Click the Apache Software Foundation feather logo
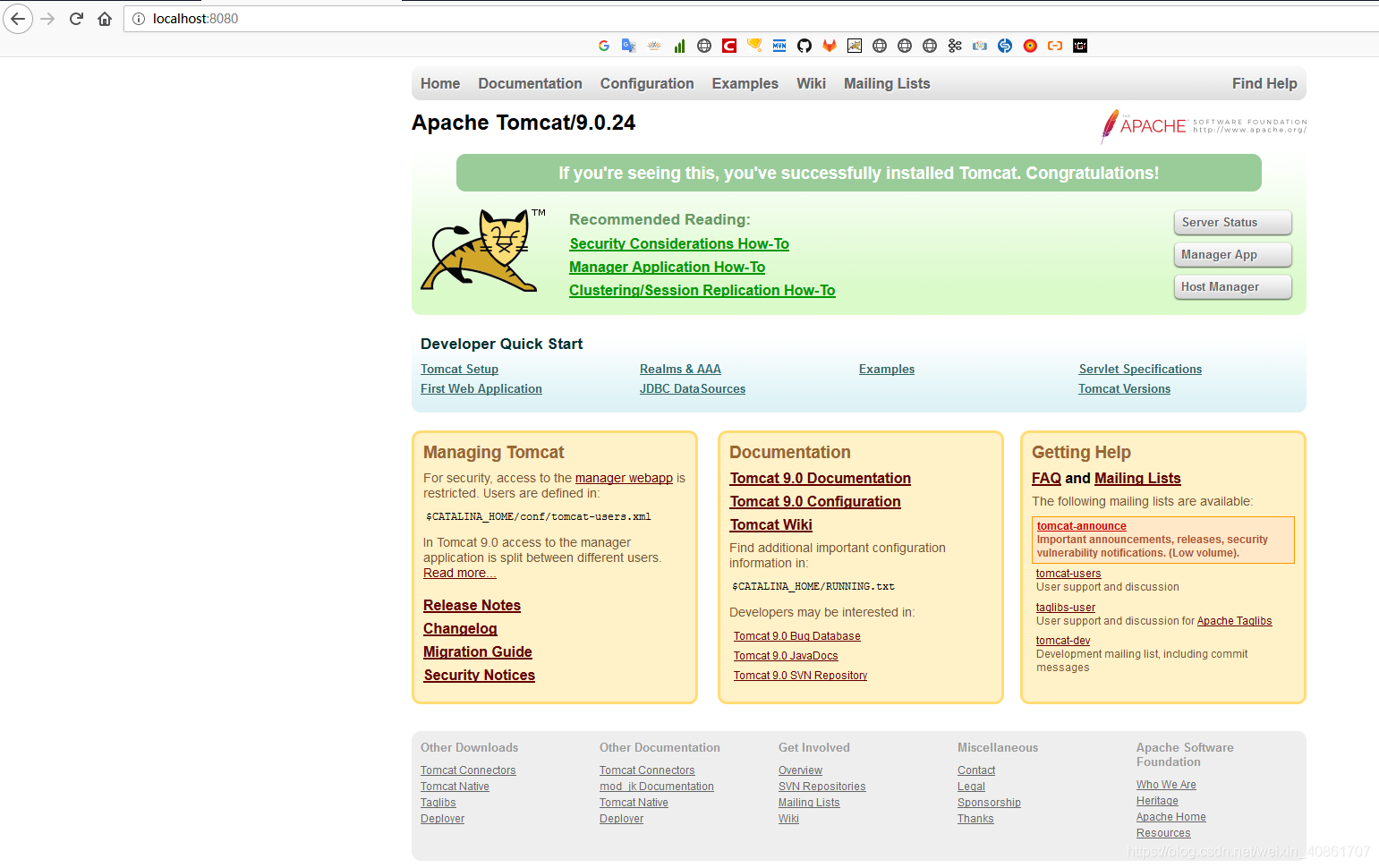Image resolution: width=1379 pixels, height=868 pixels. [x=1203, y=125]
